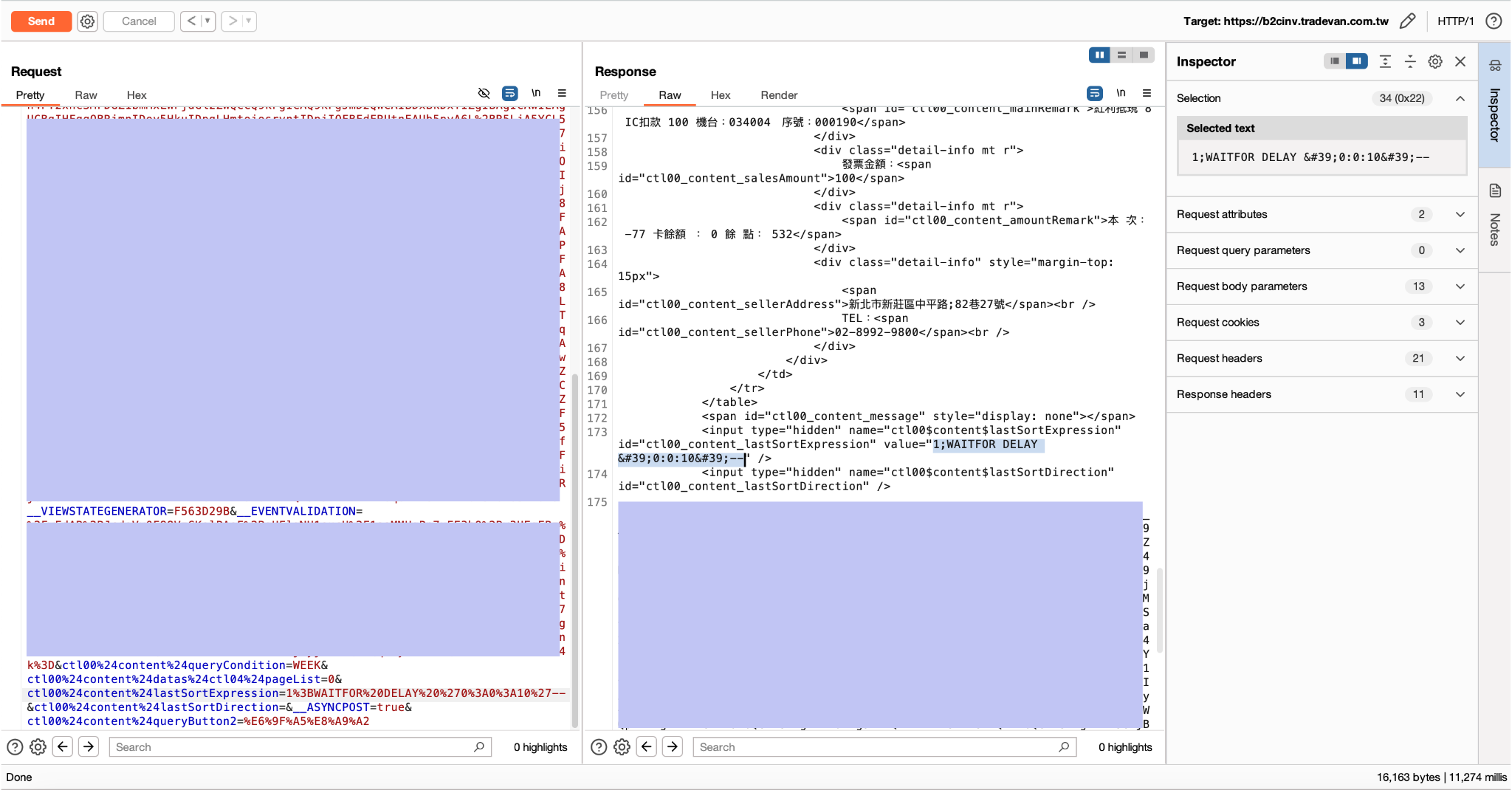
Task: Expand Request cookies section
Action: click(1460, 323)
